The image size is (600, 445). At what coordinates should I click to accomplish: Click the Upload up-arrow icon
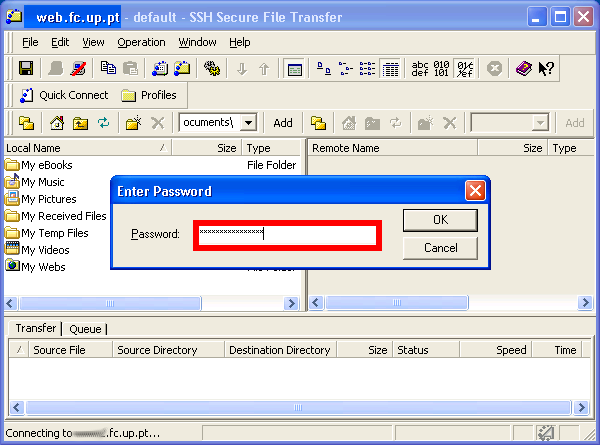pyautogui.click(x=264, y=69)
